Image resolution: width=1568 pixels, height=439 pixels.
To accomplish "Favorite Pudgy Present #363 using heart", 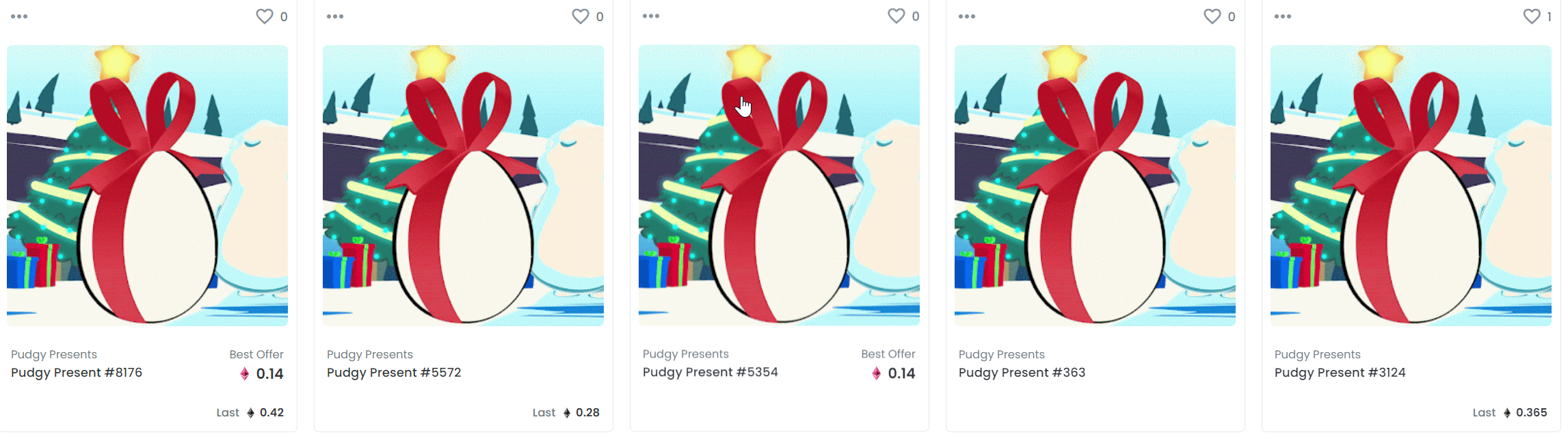I will [x=1212, y=16].
